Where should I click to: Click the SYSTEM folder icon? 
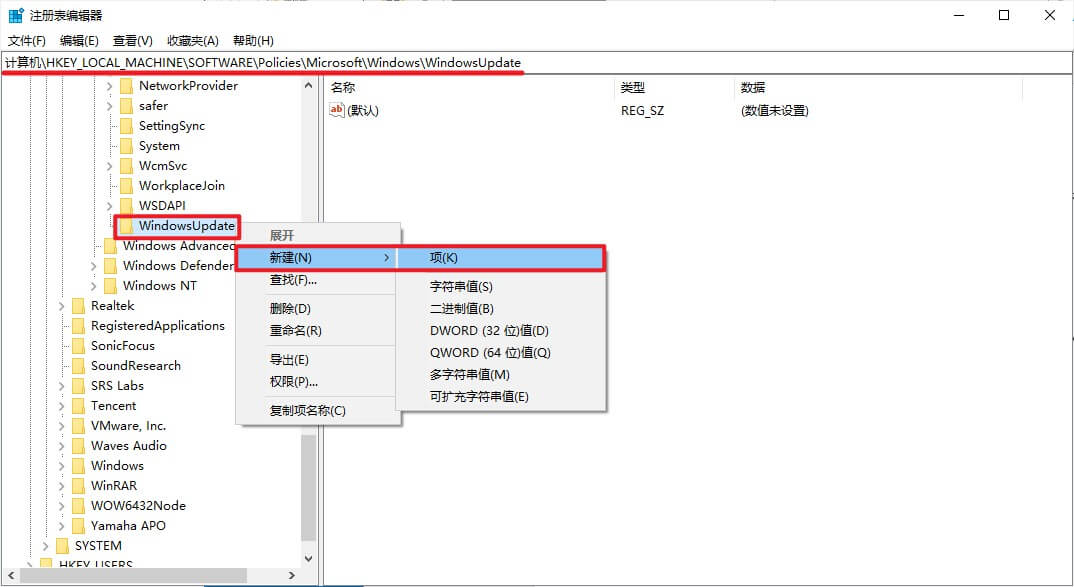pyautogui.click(x=62, y=546)
